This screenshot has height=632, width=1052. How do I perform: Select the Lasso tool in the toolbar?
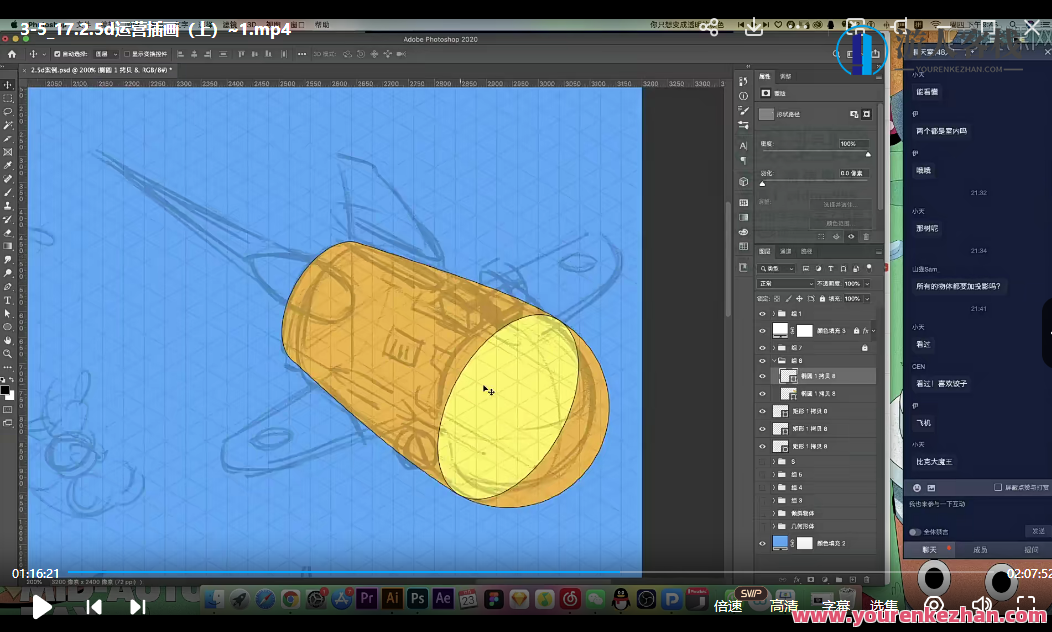pos(8,112)
